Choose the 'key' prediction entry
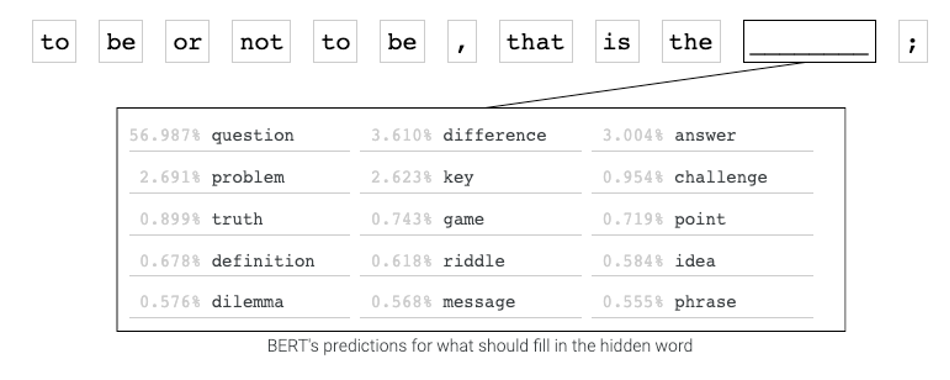 470,178
